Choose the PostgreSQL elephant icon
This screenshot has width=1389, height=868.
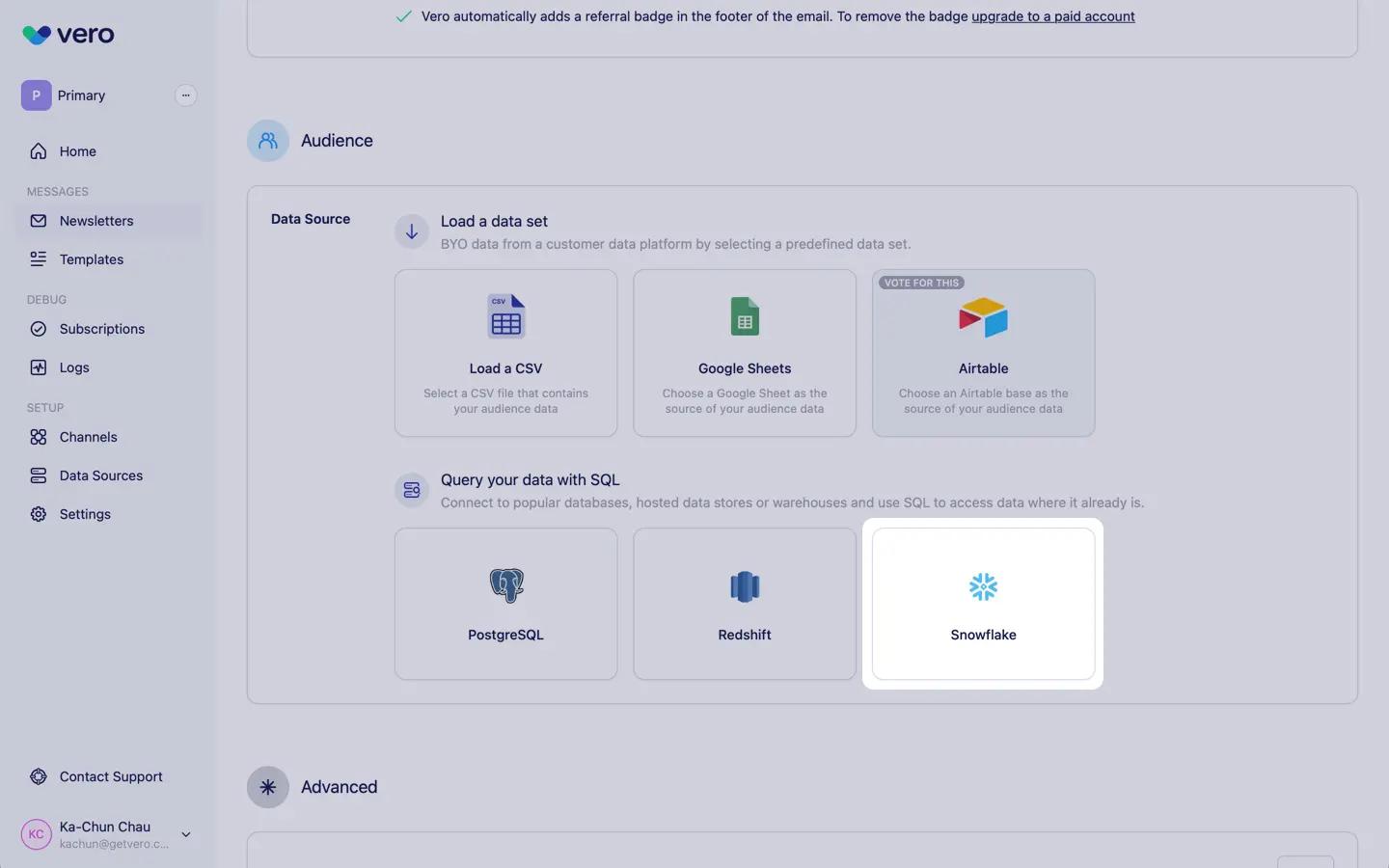coord(505,585)
